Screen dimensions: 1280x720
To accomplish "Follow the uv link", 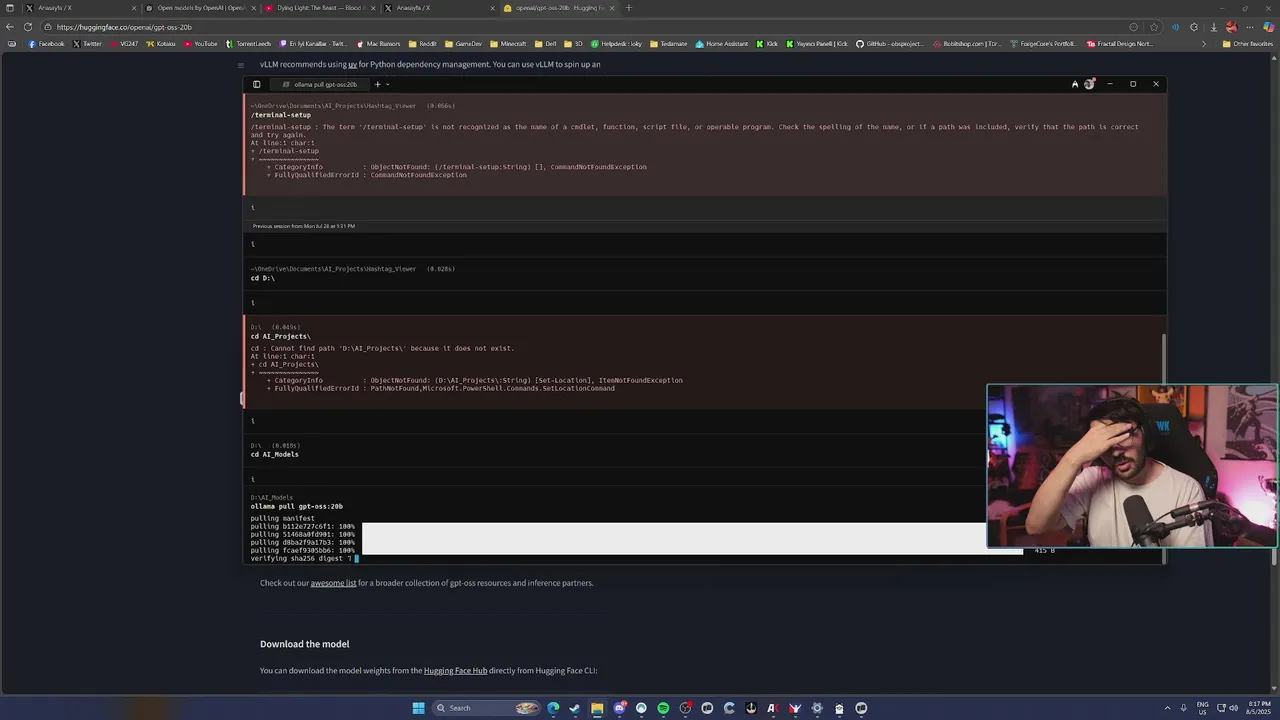I will click(352, 64).
